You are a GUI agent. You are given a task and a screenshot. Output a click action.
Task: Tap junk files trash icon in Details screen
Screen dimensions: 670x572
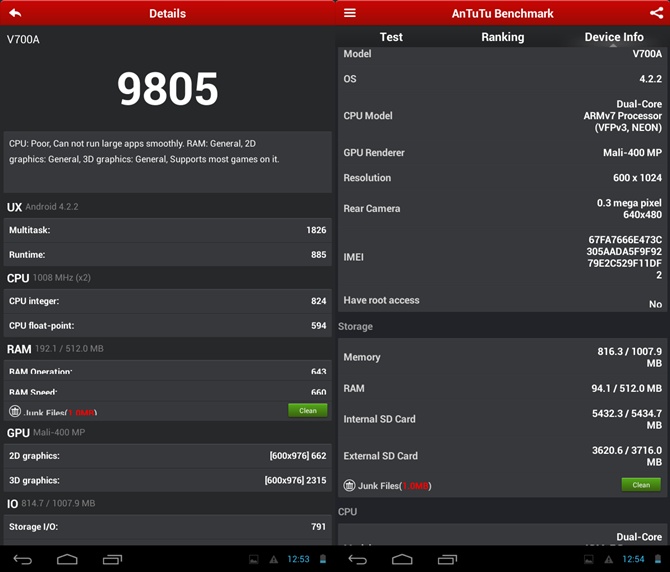tap(15, 411)
